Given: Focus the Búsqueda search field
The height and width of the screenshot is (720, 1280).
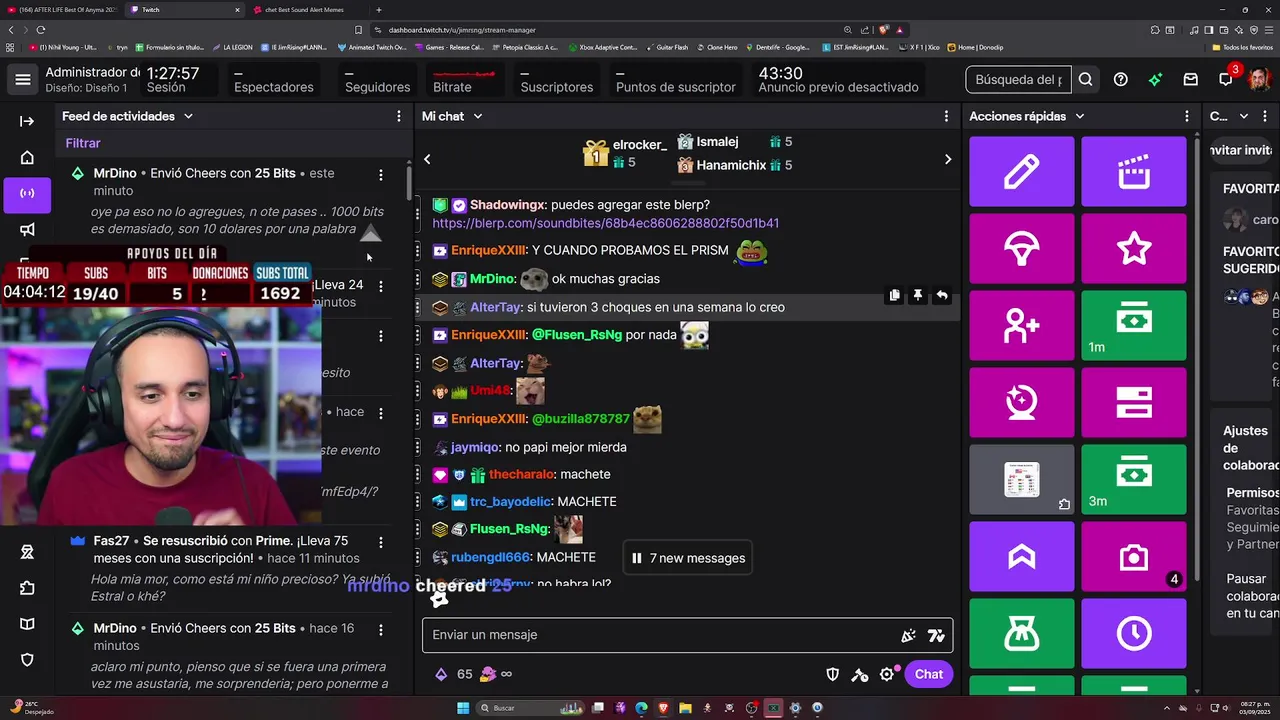Looking at the screenshot, I should tap(1019, 80).
